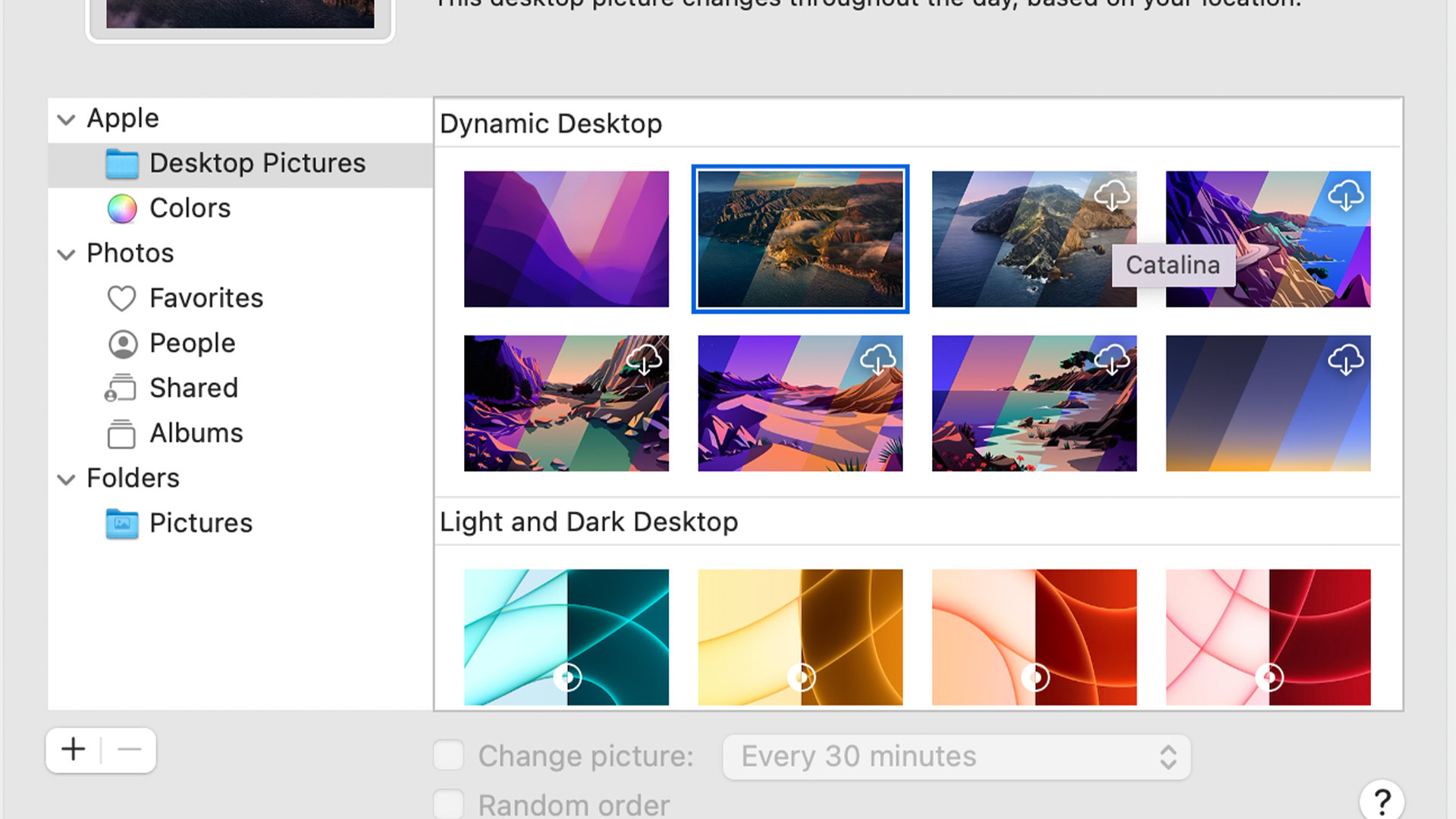Click the plus button to add folder
This screenshot has height=819, width=1456.
(x=74, y=750)
